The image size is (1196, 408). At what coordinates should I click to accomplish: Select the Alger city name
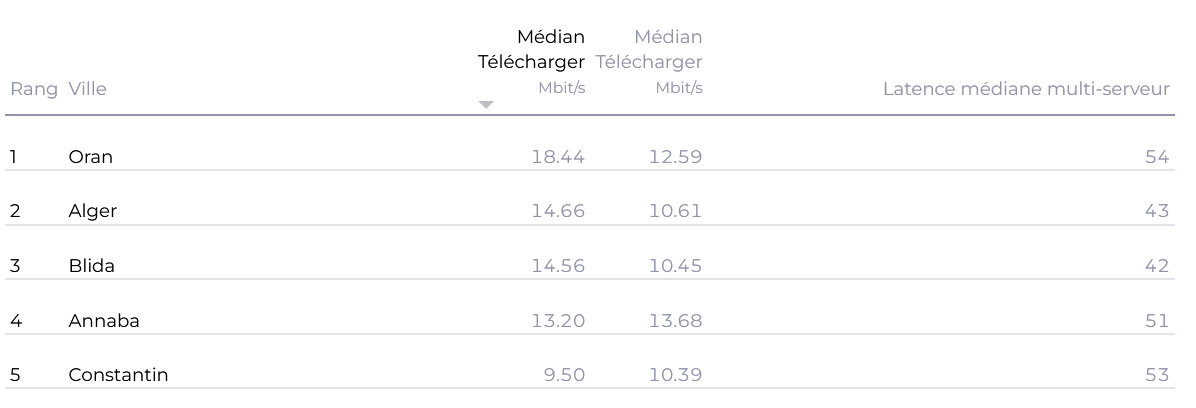tap(92, 211)
